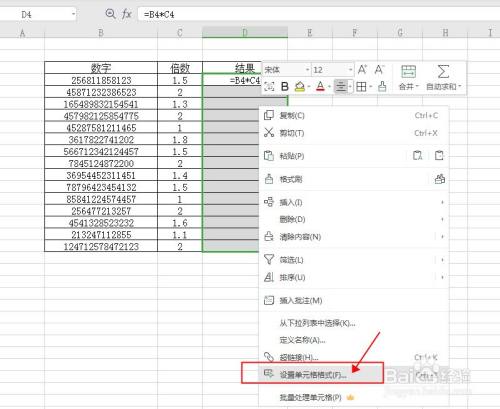This screenshot has width=500, height=409.
Task: Expand the 插入(I) submenu
Action: click(x=354, y=202)
